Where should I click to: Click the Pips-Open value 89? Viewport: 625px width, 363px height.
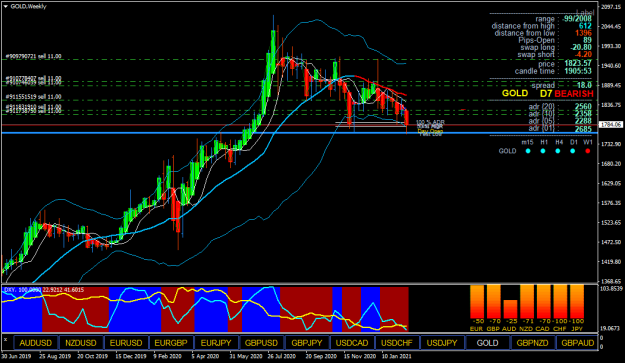pos(587,40)
